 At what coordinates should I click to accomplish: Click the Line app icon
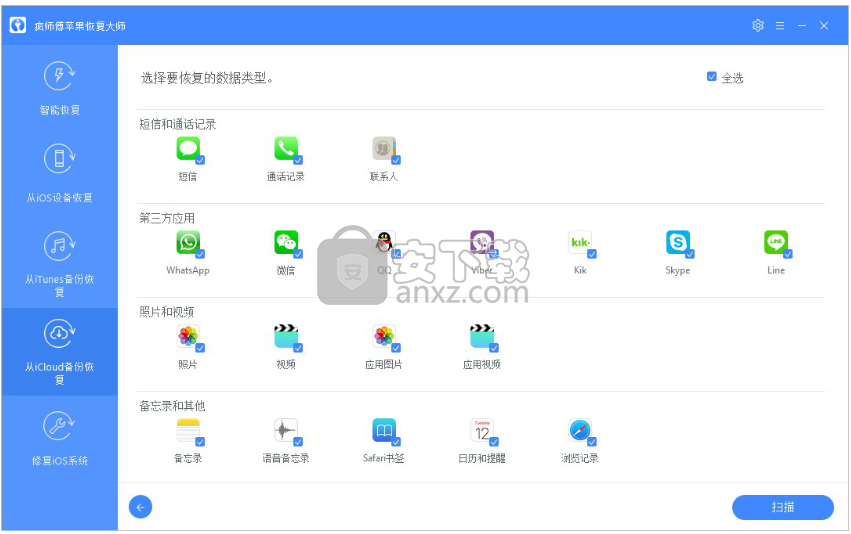point(776,242)
